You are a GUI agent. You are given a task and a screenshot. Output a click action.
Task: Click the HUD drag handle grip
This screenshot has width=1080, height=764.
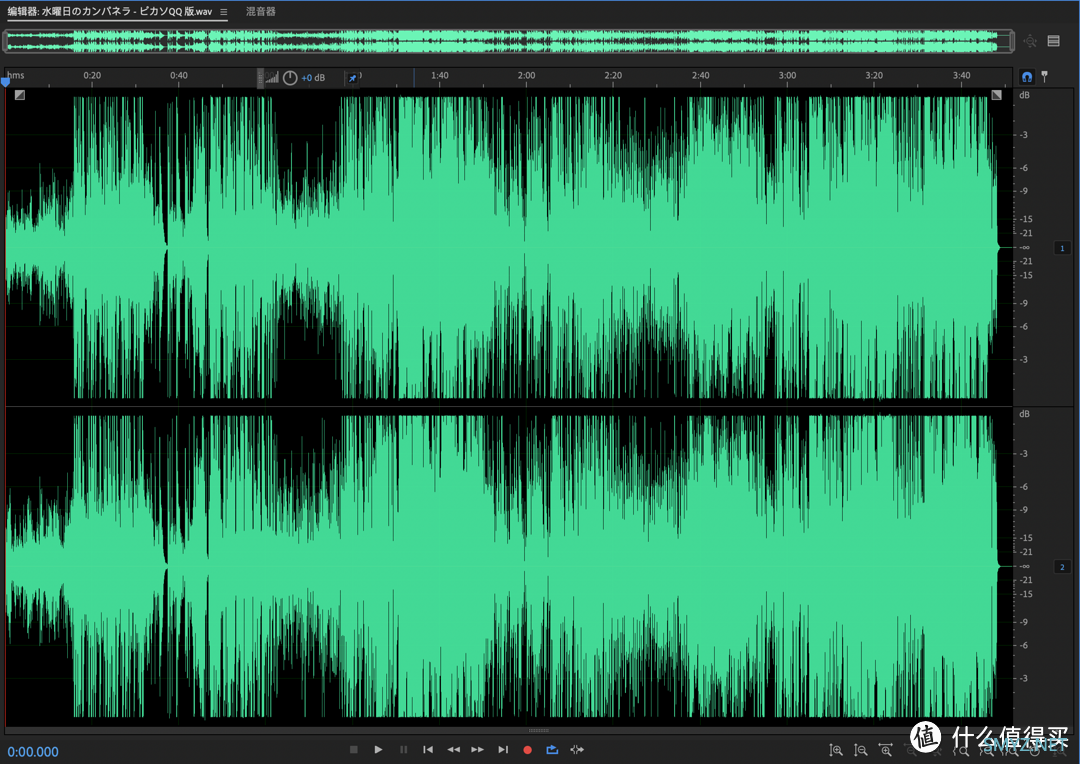[260, 78]
